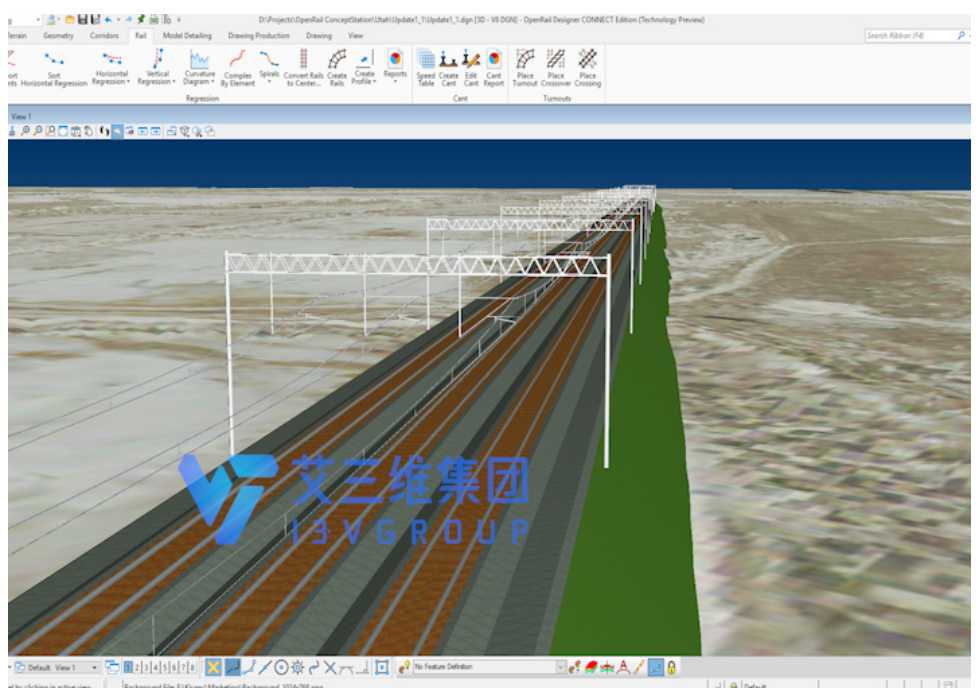978x694 pixels.
Task: Expand the Create Profile dropdown
Action: click(x=364, y=69)
